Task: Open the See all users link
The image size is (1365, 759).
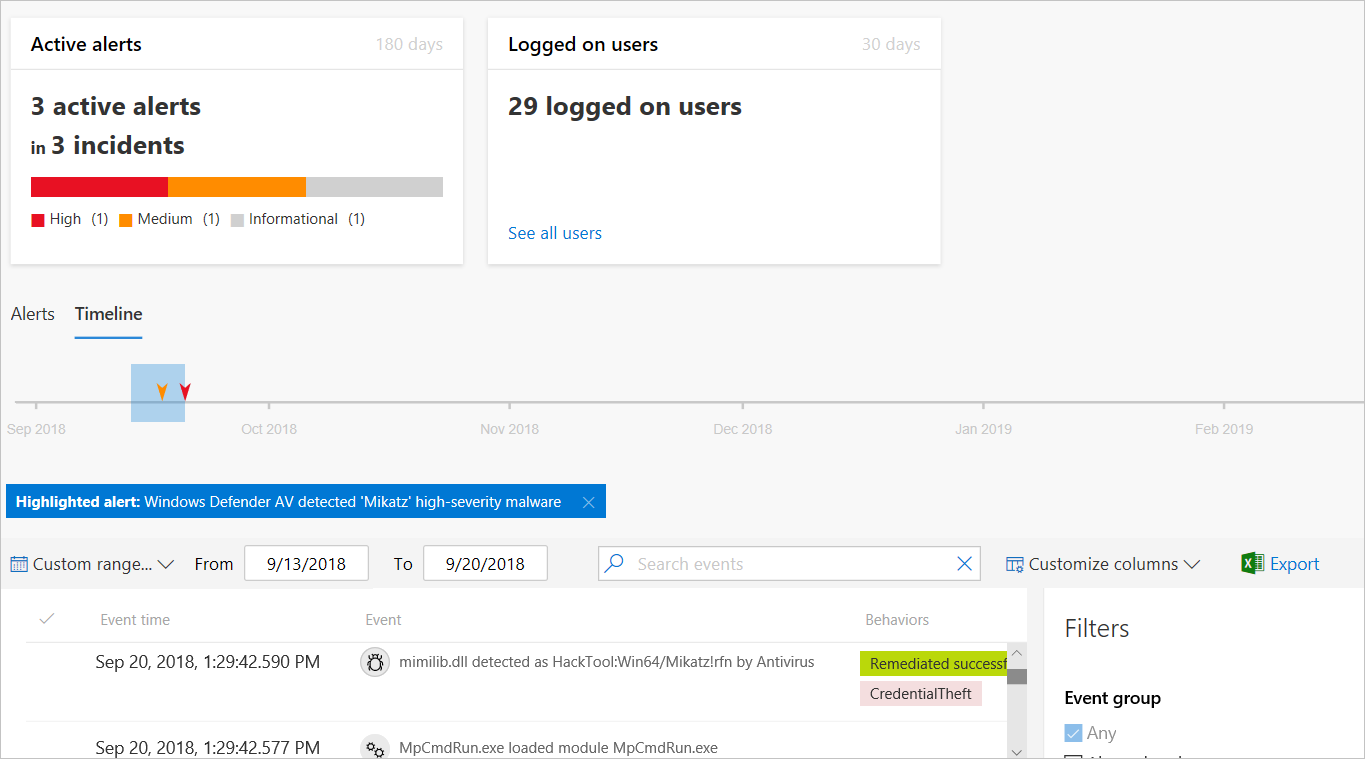Action: [x=555, y=233]
